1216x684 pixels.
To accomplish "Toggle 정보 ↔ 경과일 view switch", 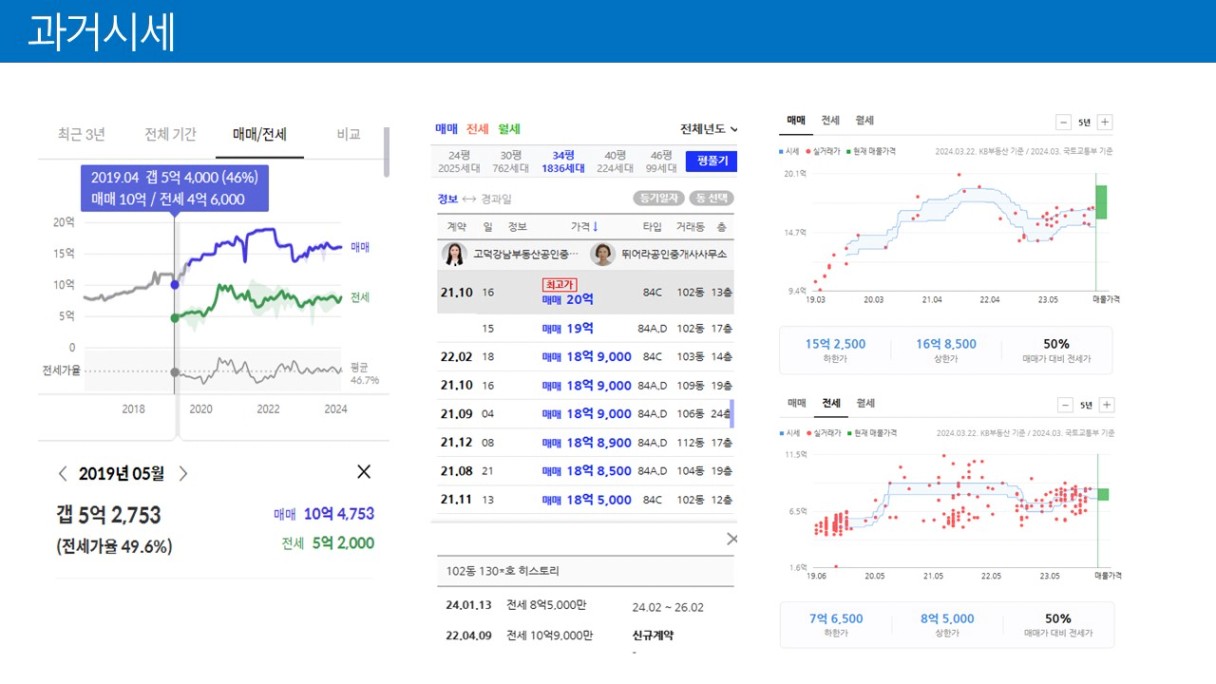I will (474, 198).
